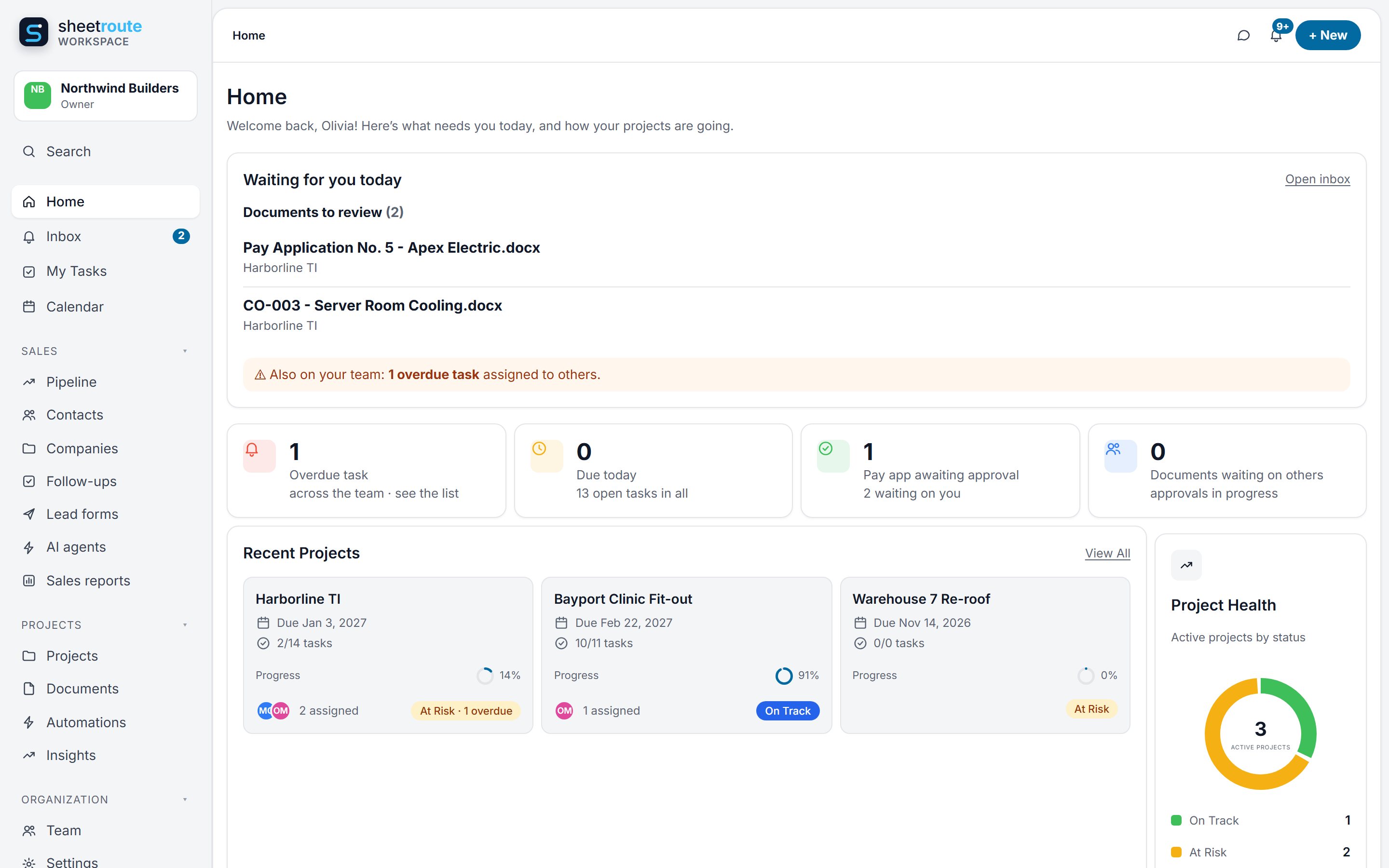
Task: Click the green On Track legend swatch
Action: click(1176, 820)
